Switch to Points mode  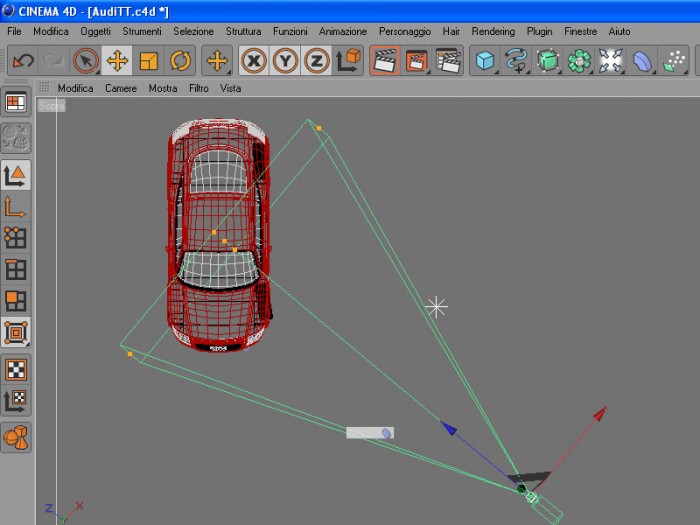point(16,238)
